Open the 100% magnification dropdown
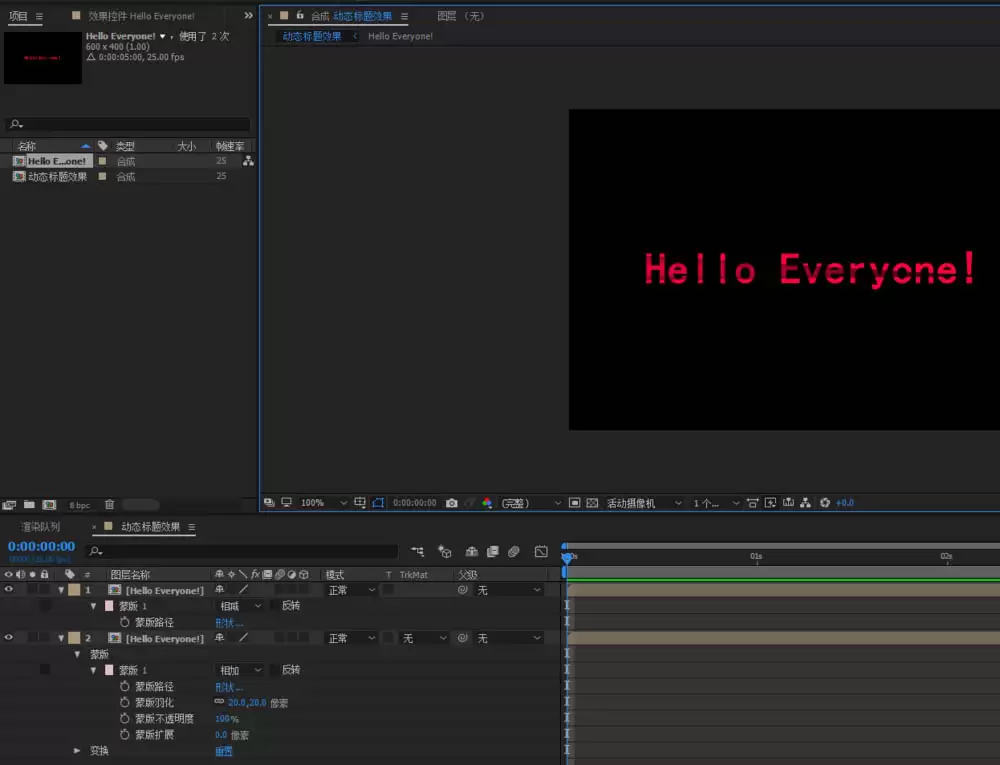This screenshot has height=765, width=1000. 324,503
